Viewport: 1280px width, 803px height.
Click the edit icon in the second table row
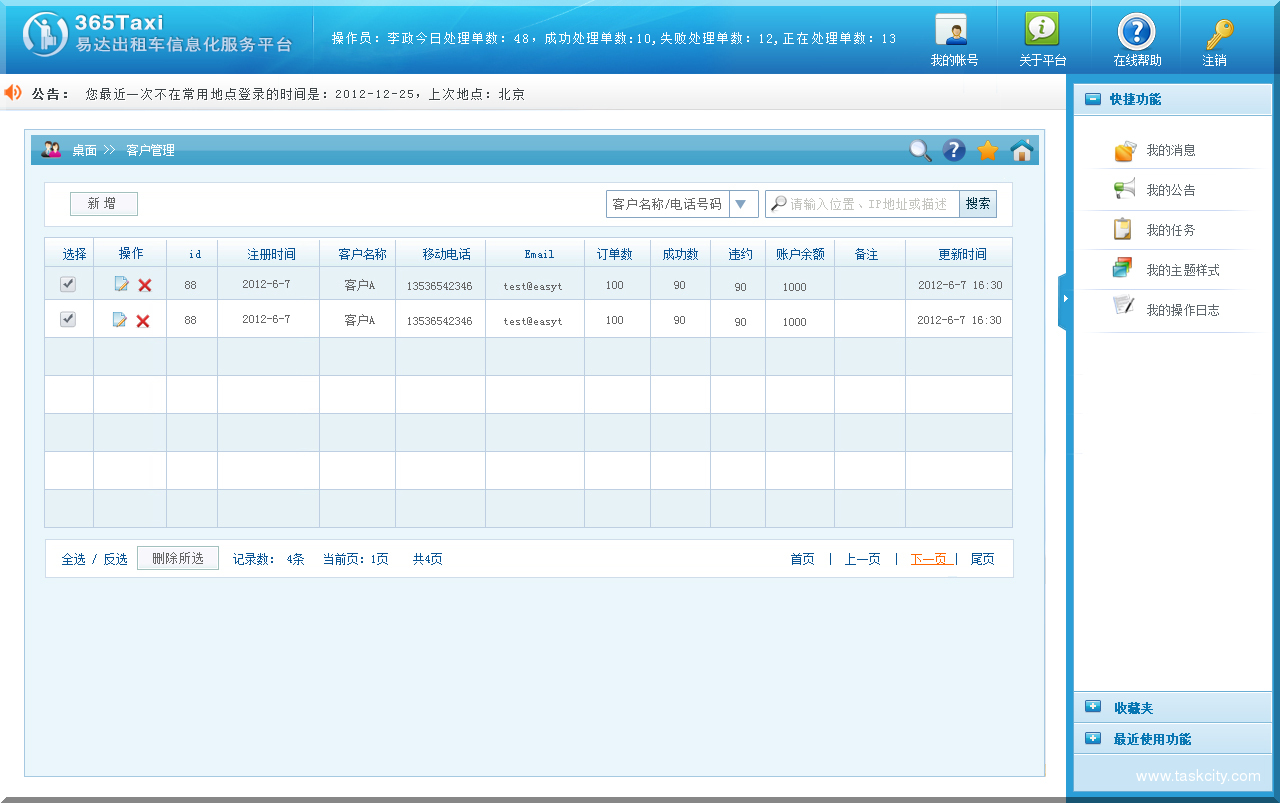[x=120, y=320]
